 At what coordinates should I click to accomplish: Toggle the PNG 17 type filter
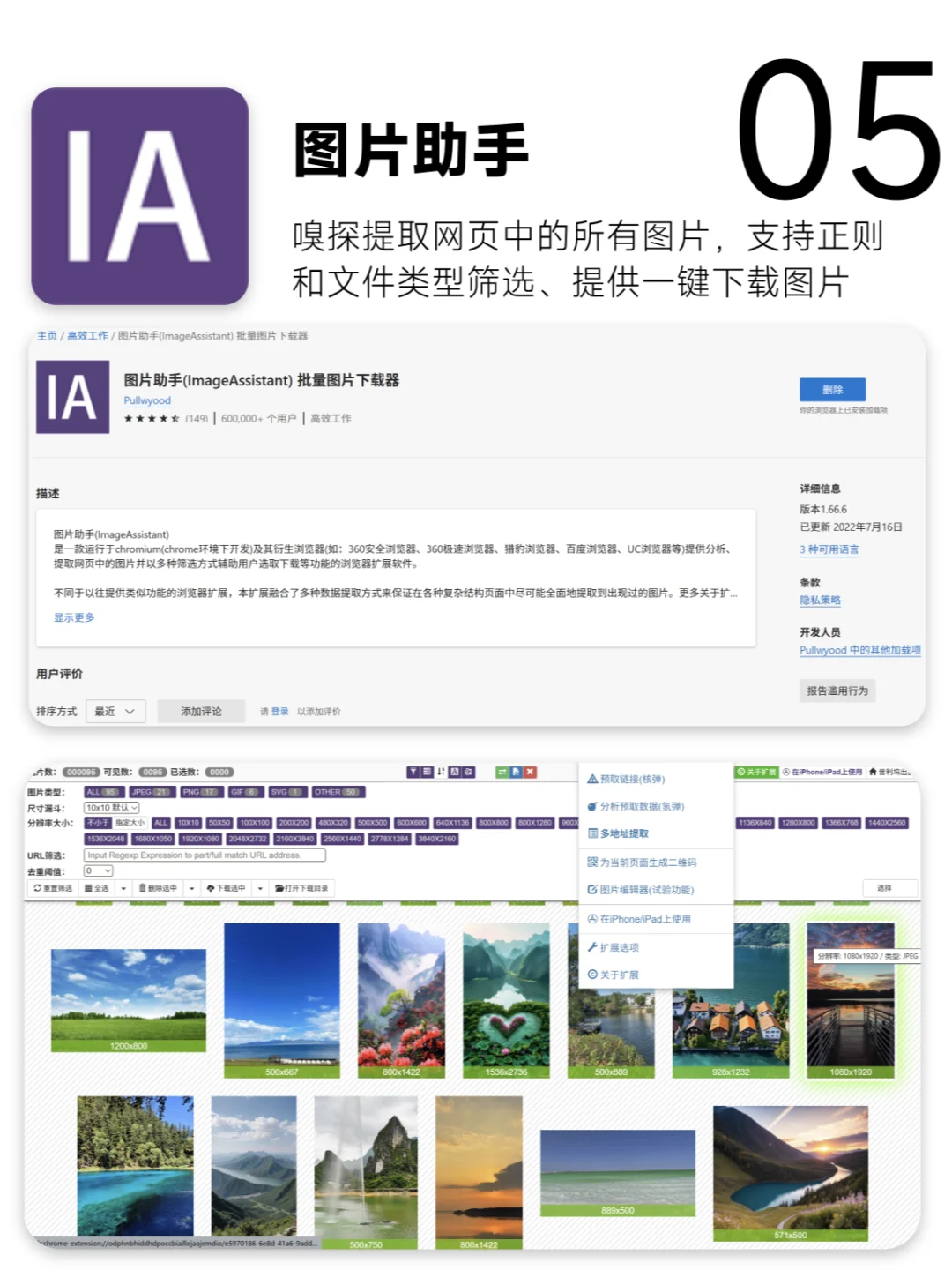[x=200, y=792]
